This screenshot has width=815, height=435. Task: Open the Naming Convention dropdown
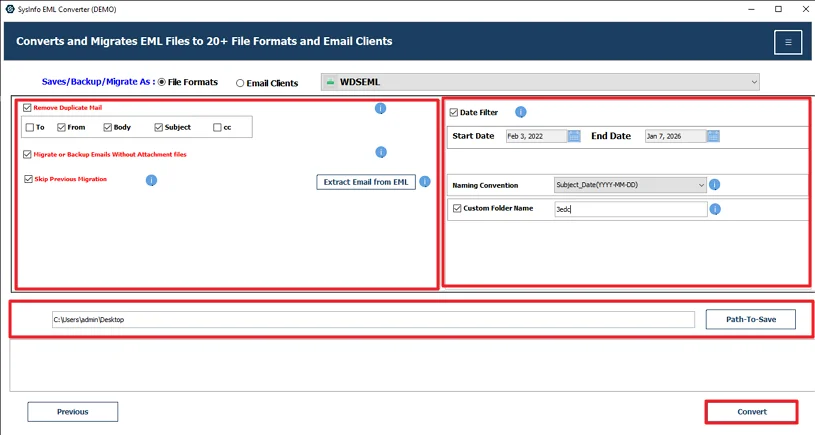[630, 185]
